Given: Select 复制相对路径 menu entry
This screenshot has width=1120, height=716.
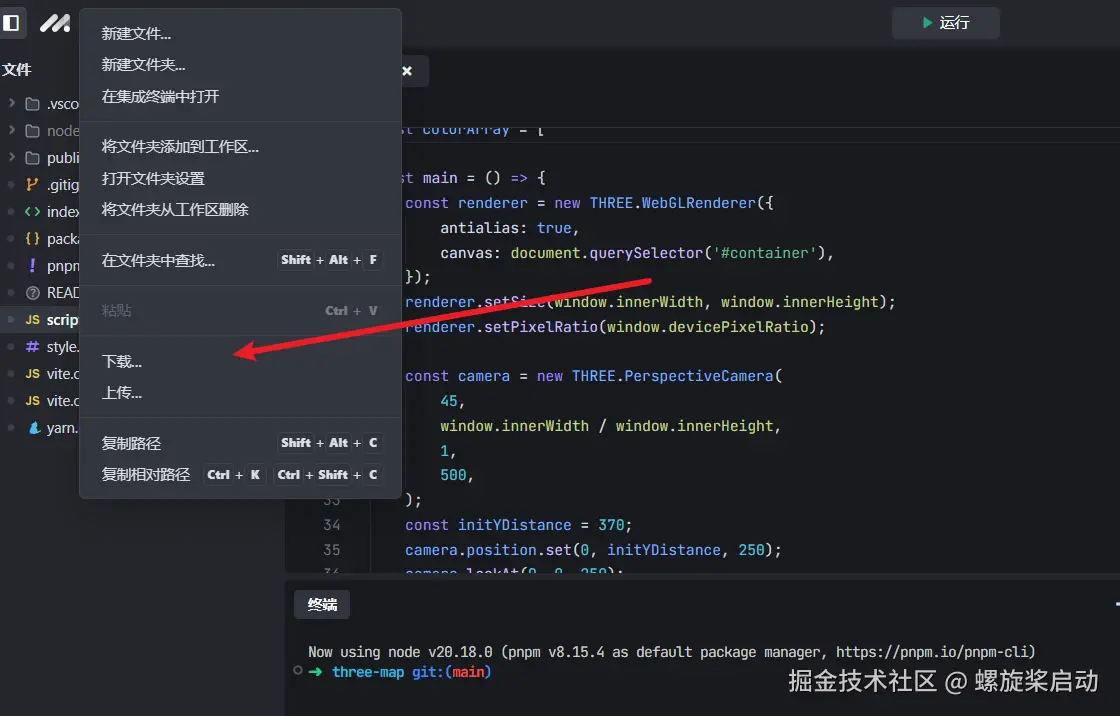Looking at the screenshot, I should pos(240,474).
